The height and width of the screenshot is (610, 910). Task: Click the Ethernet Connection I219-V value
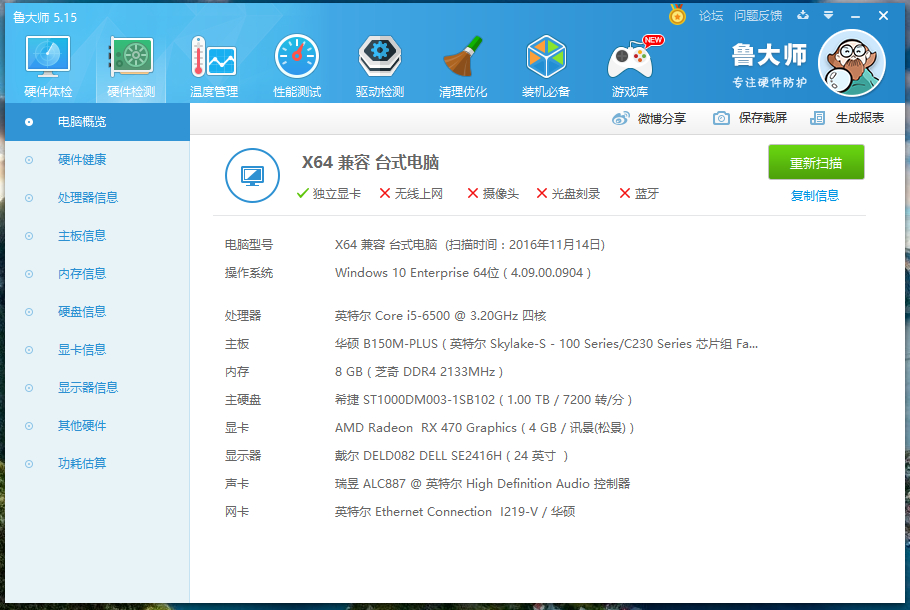point(455,512)
